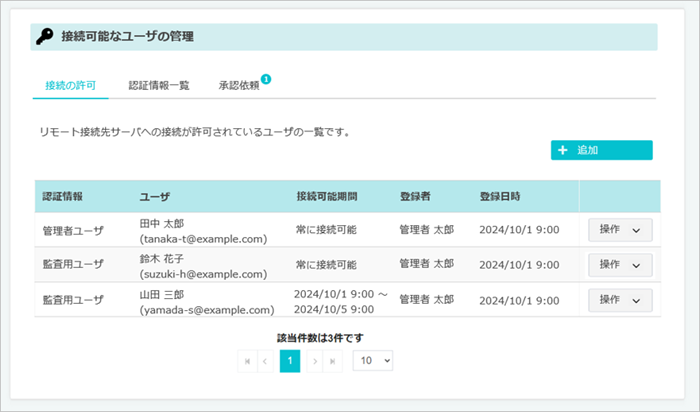Image resolution: width=700 pixels, height=412 pixels.
Task: Jump to last page icon
Action: (334, 361)
